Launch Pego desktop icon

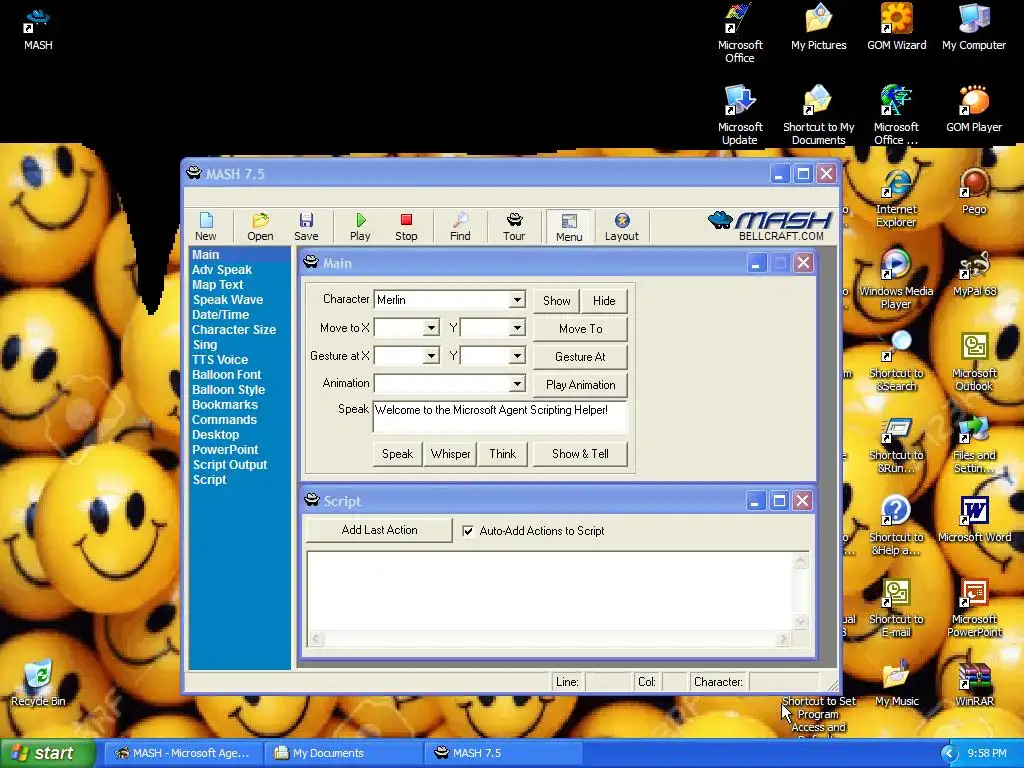[974, 192]
